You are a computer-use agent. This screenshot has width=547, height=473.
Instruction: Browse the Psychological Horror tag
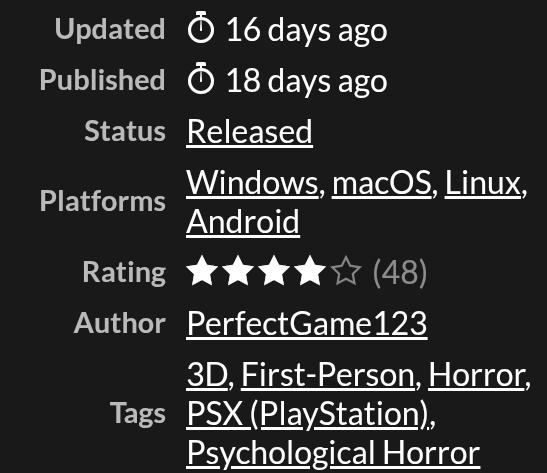pyautogui.click(x=334, y=453)
